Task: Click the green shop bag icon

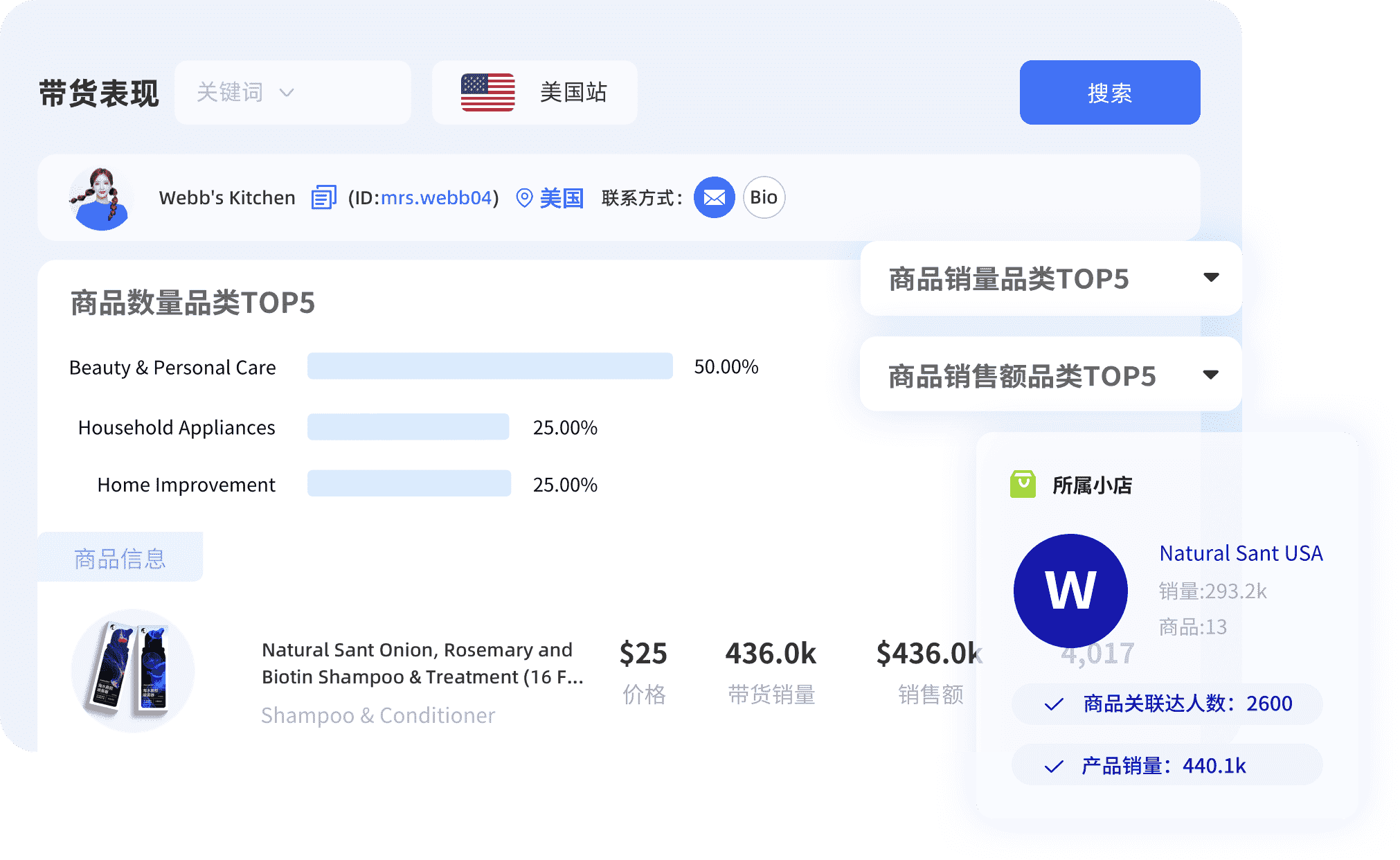Action: (x=1023, y=485)
